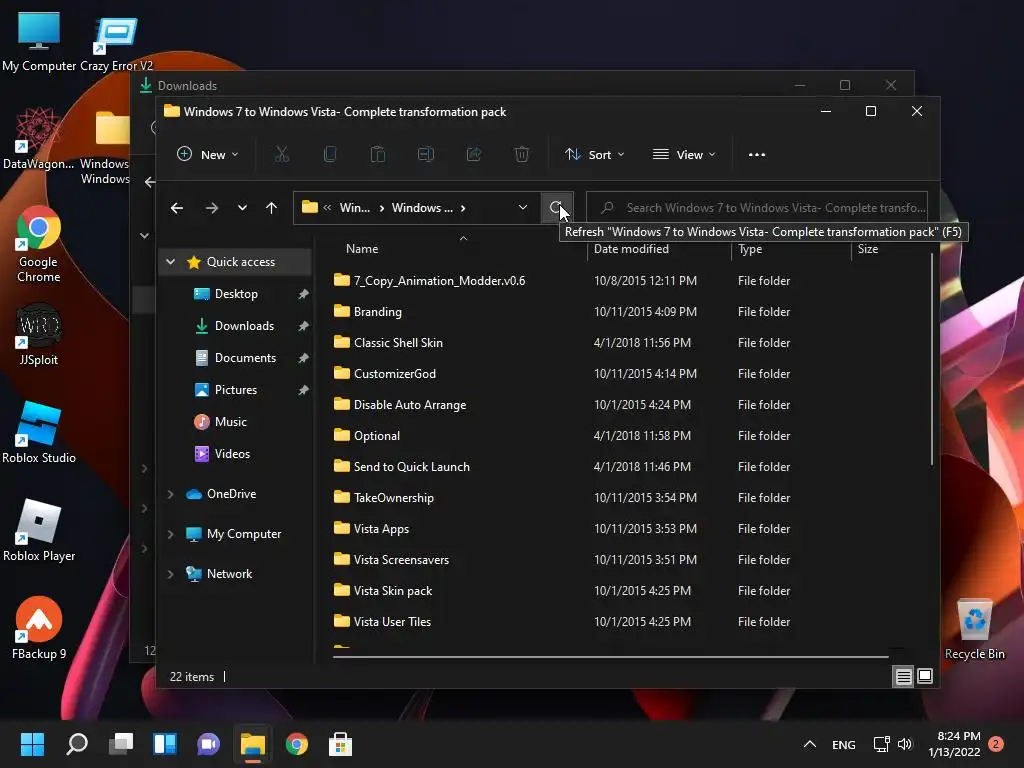Screen dimensions: 1024x768
Task: Open the View layout dropdown
Action: [x=684, y=155]
